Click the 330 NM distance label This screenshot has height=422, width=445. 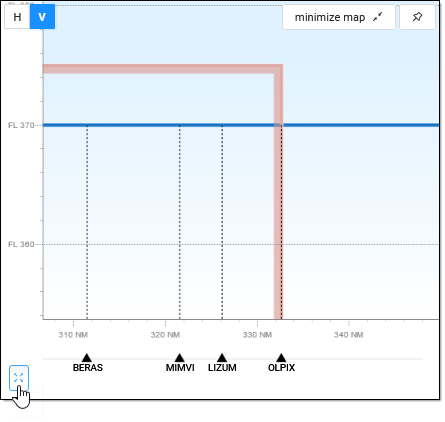[x=257, y=335]
